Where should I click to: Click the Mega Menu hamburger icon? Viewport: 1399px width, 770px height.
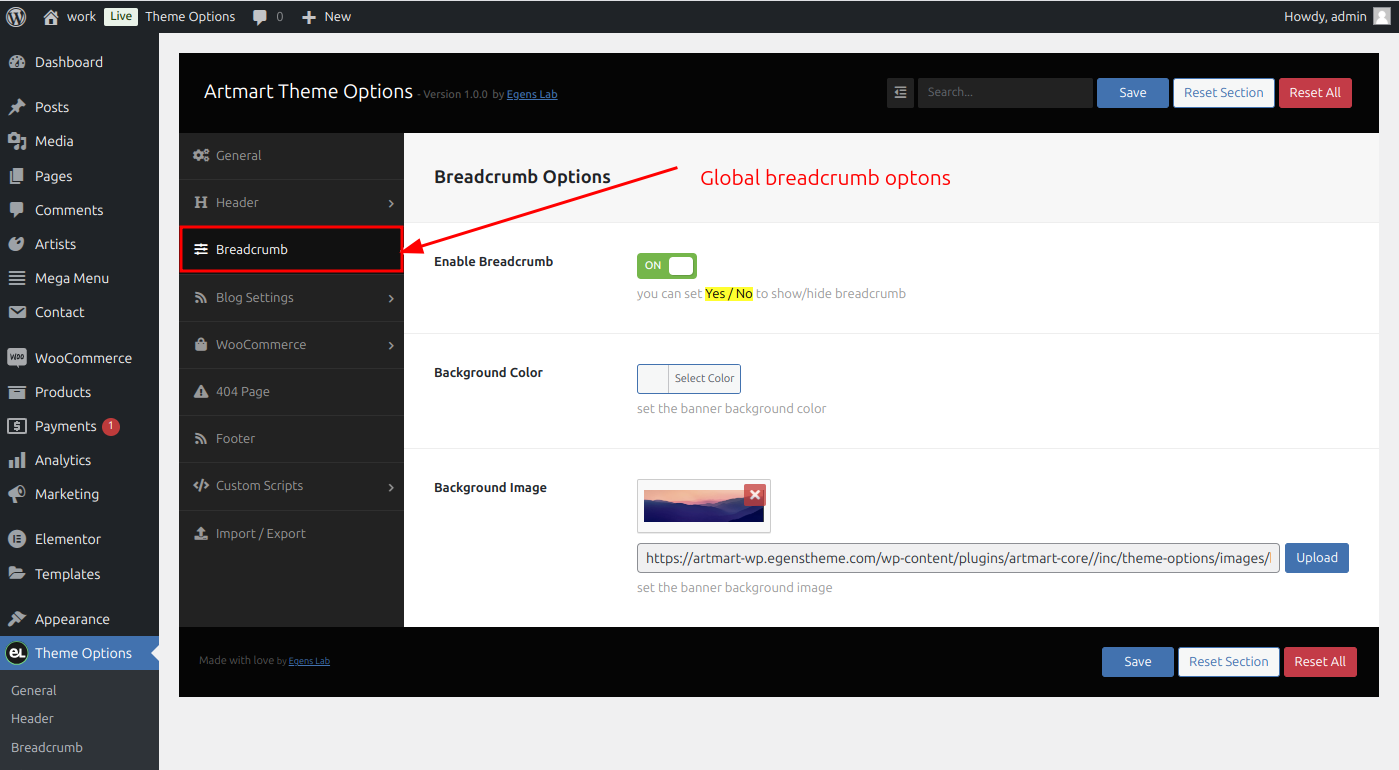[17, 278]
